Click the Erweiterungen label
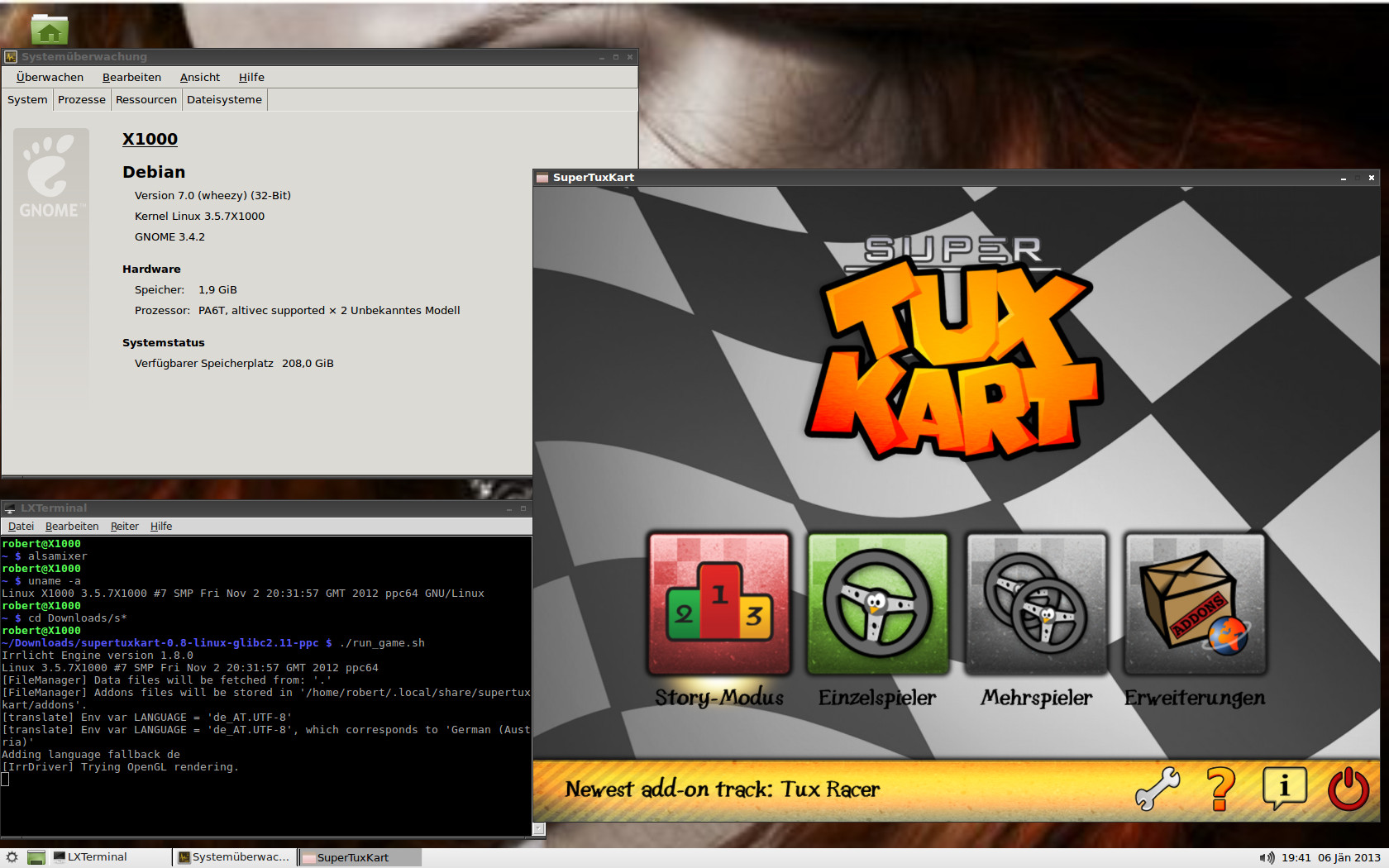This screenshot has width=1389, height=868. click(1195, 698)
